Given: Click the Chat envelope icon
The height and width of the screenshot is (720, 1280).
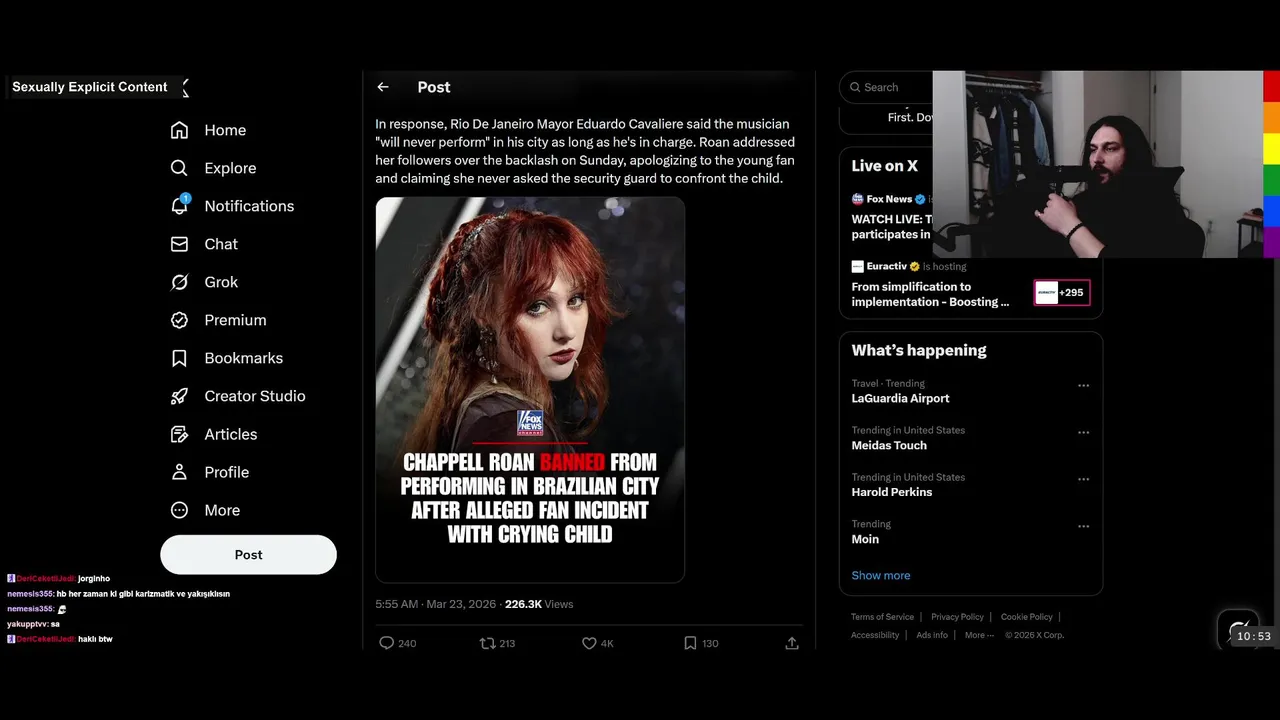Looking at the screenshot, I should (179, 244).
